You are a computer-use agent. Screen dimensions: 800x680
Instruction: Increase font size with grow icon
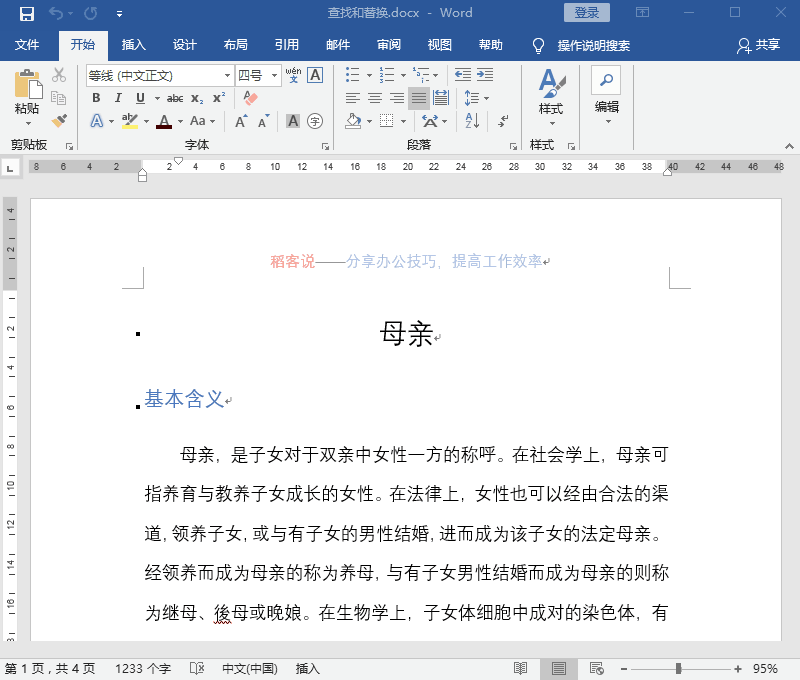pos(241,121)
